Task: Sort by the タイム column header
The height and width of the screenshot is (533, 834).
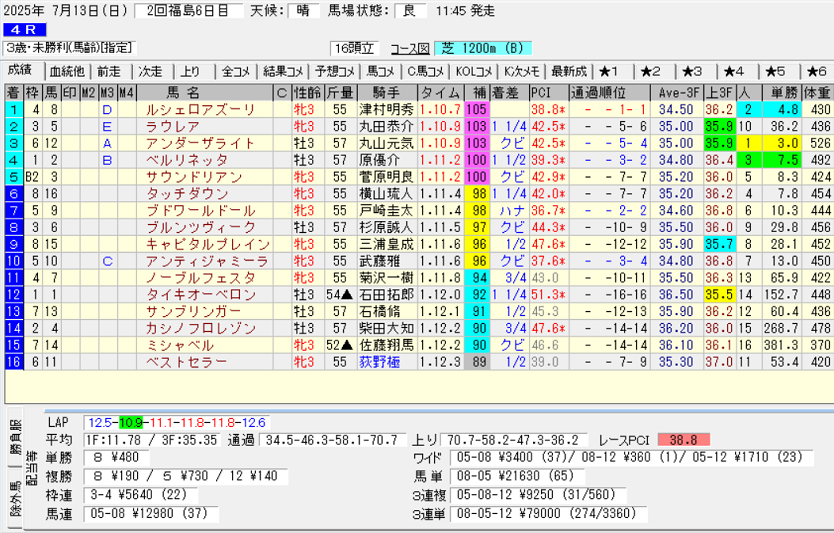Action: 440,91
